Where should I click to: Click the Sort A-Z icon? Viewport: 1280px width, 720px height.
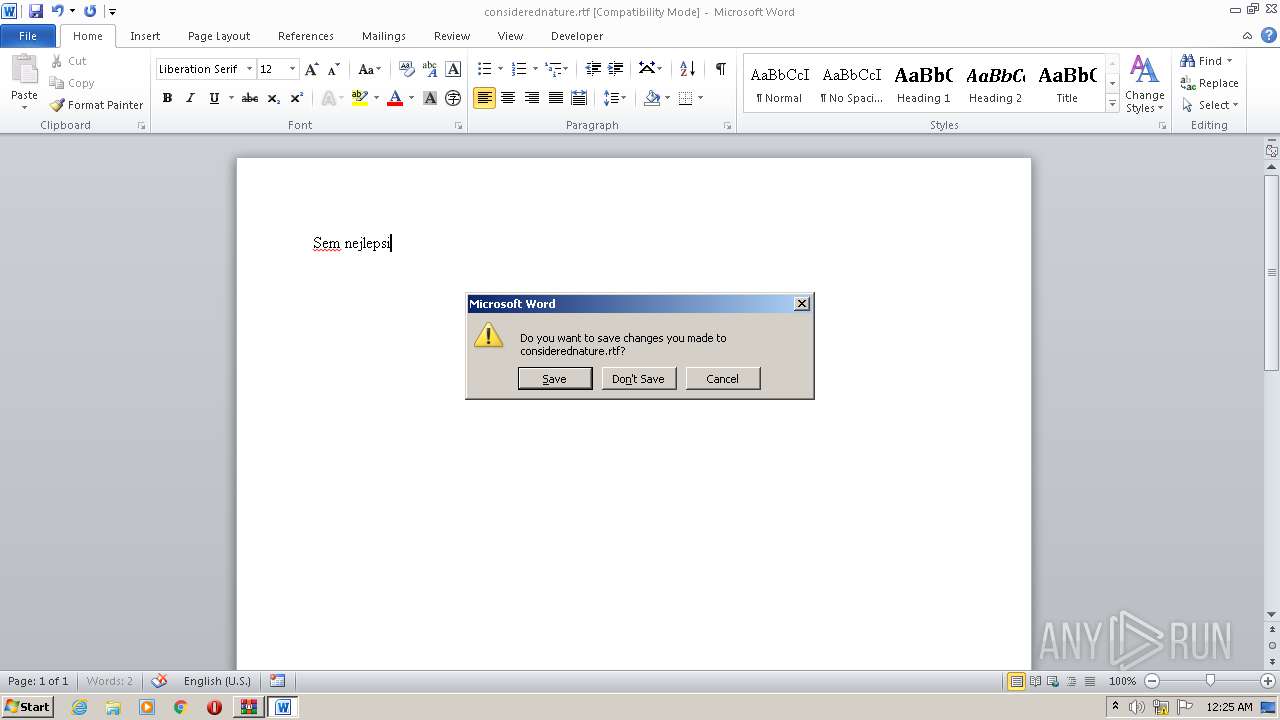point(687,69)
